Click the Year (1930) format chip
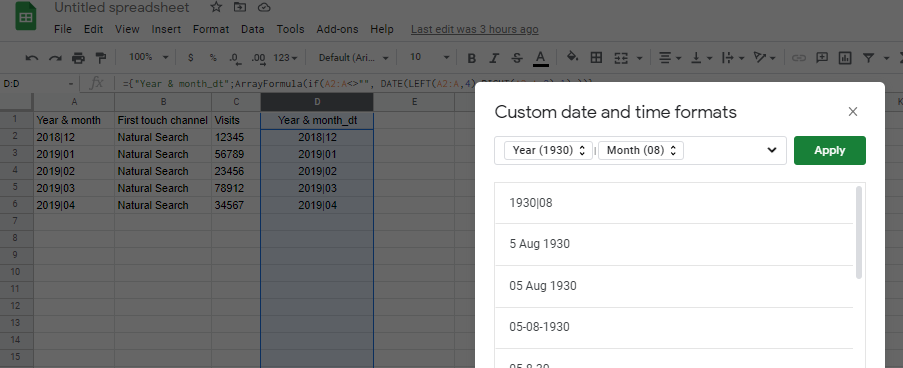This screenshot has width=903, height=368. click(548, 150)
